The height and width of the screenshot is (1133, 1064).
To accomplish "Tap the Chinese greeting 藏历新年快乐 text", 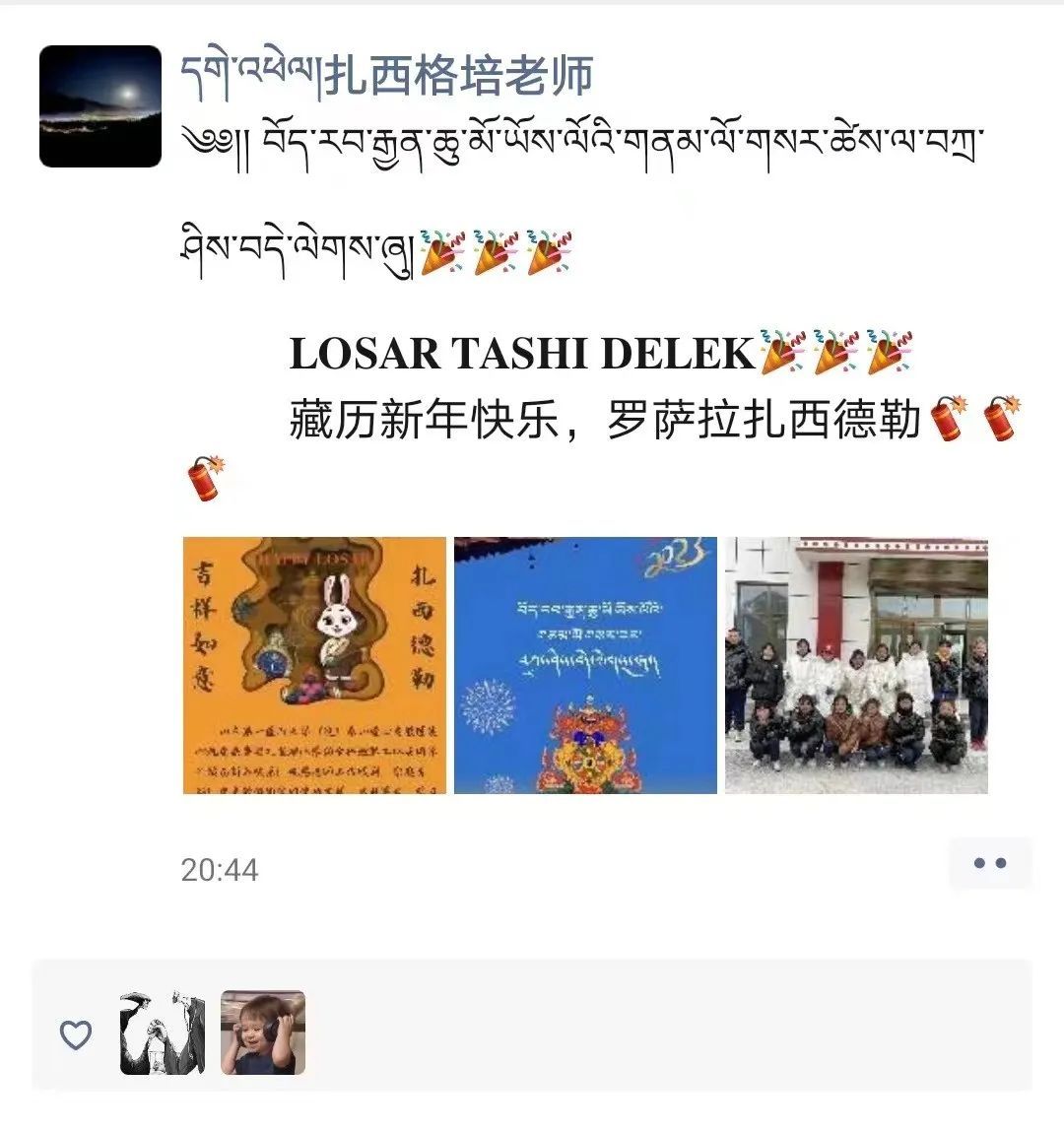I will click(425, 419).
